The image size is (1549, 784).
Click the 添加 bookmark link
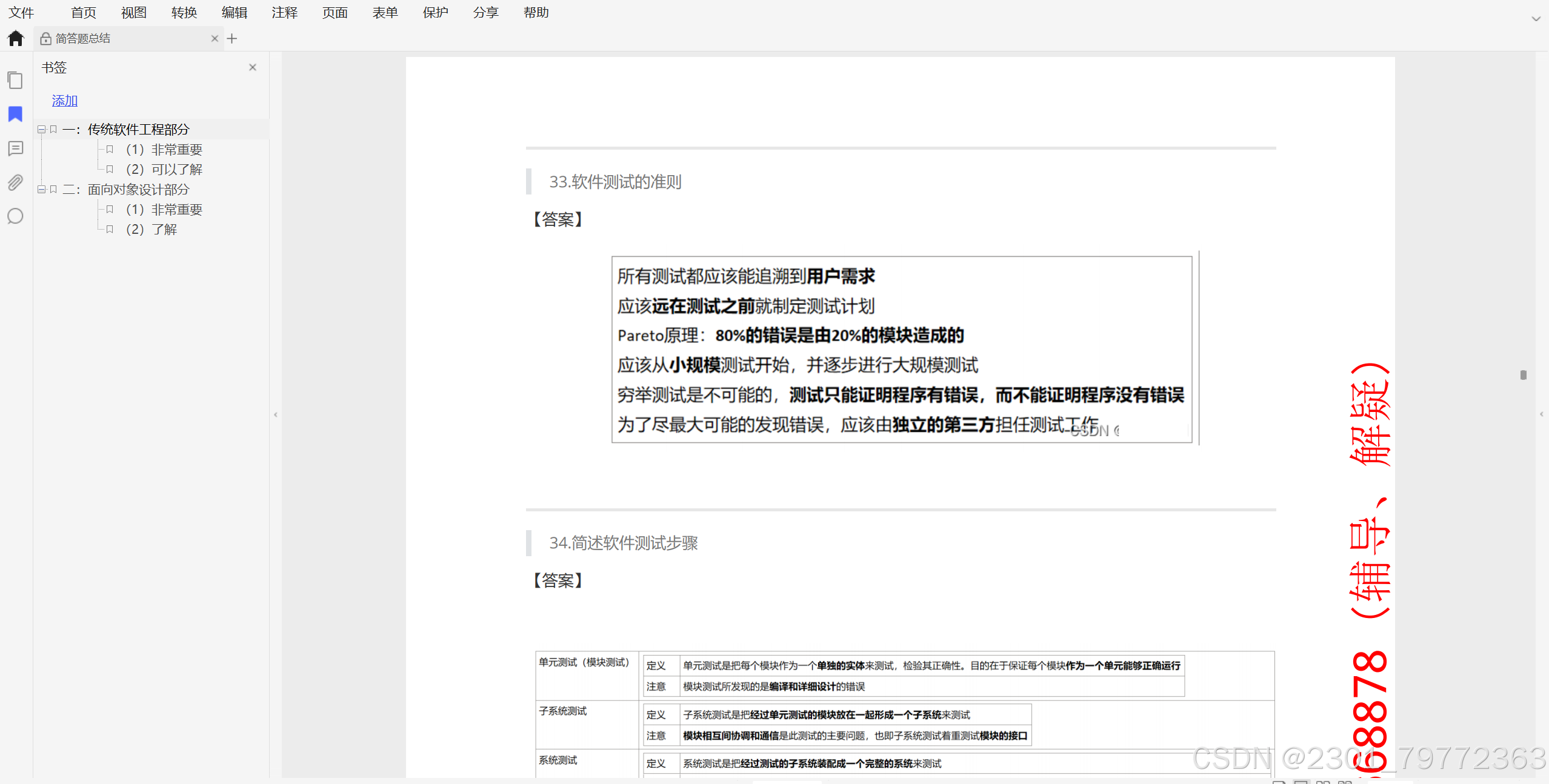(65, 101)
